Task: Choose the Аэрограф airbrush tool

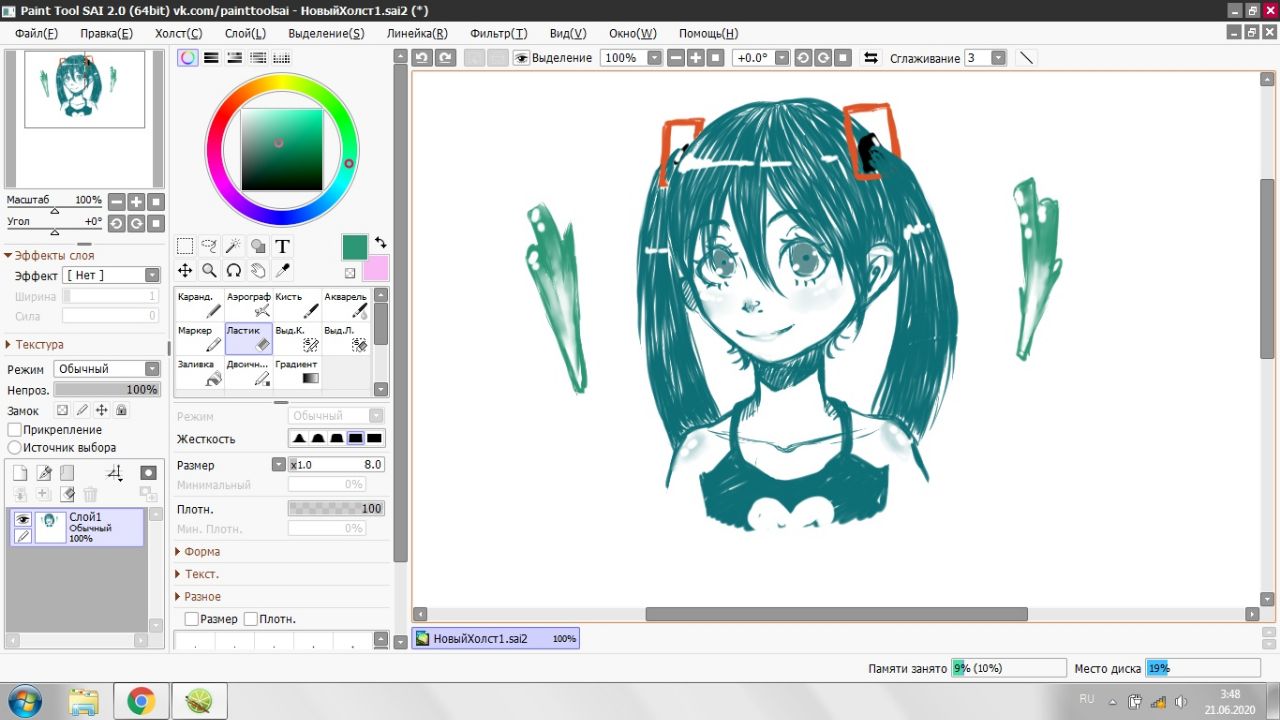Action: pyautogui.click(x=248, y=305)
